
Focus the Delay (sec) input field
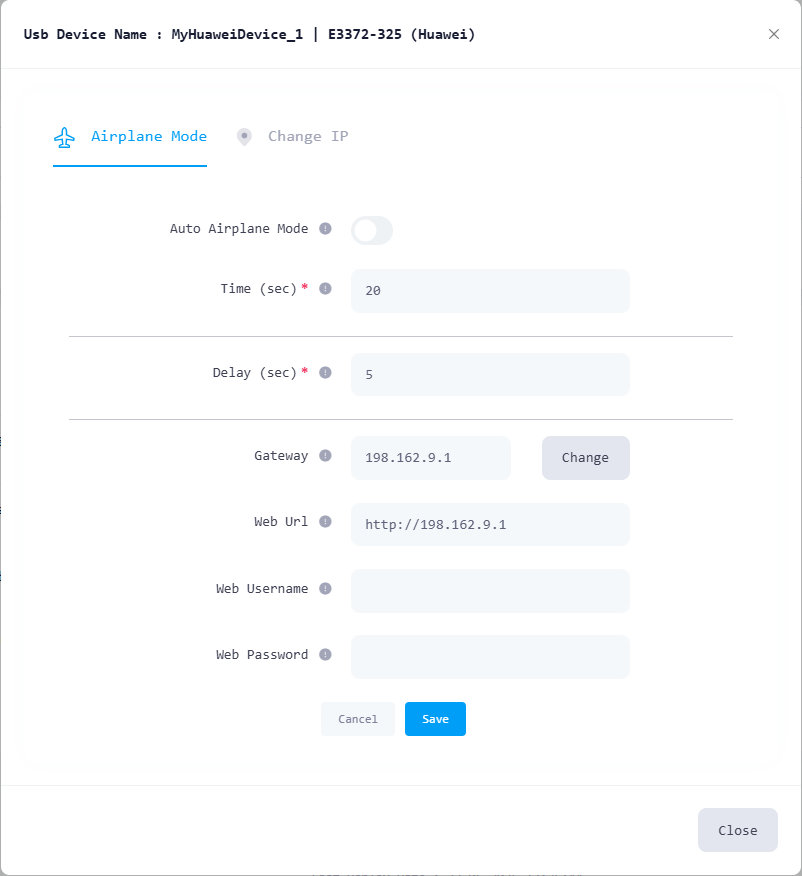click(490, 374)
